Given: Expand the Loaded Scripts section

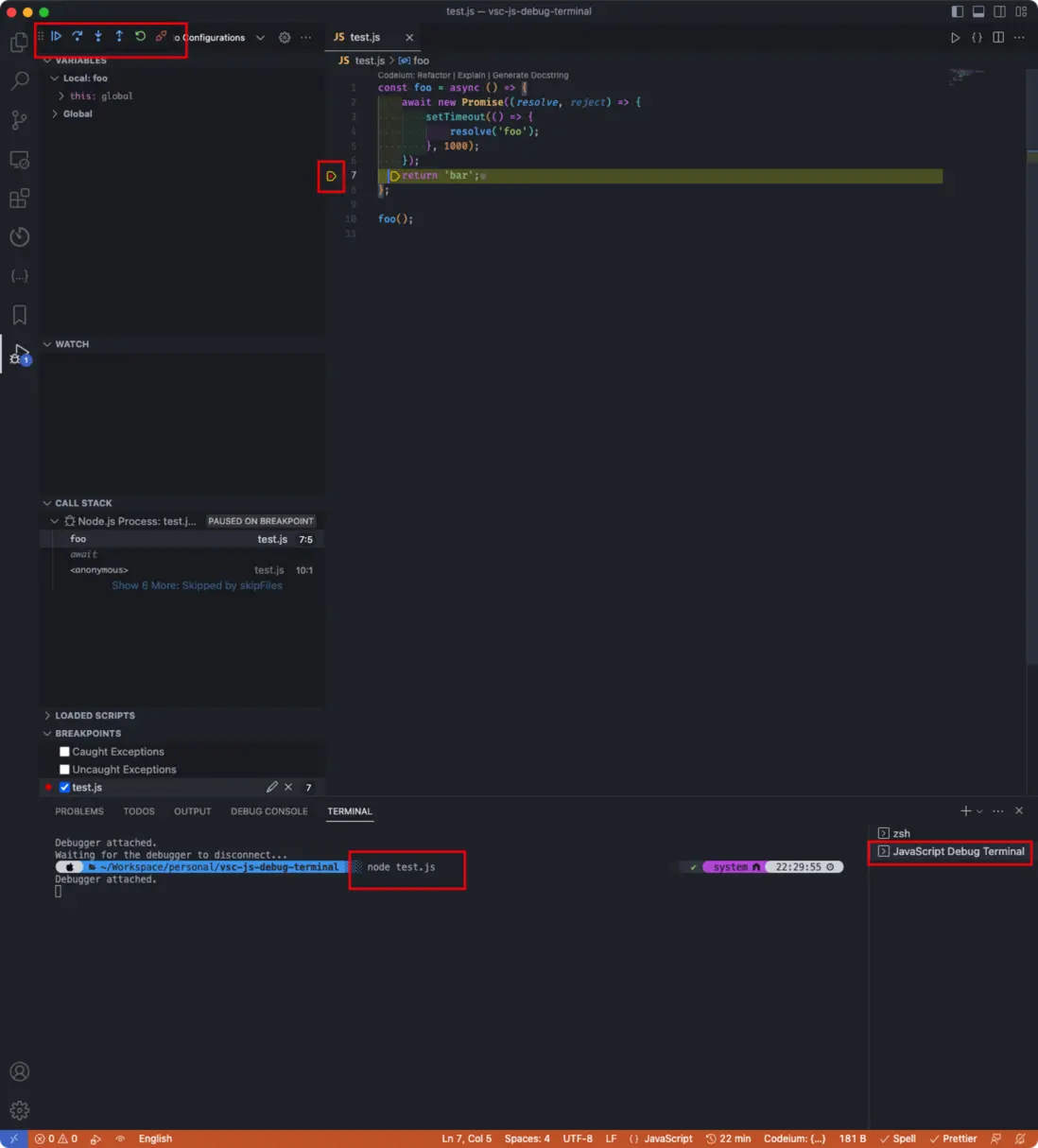Looking at the screenshot, I should [47, 716].
